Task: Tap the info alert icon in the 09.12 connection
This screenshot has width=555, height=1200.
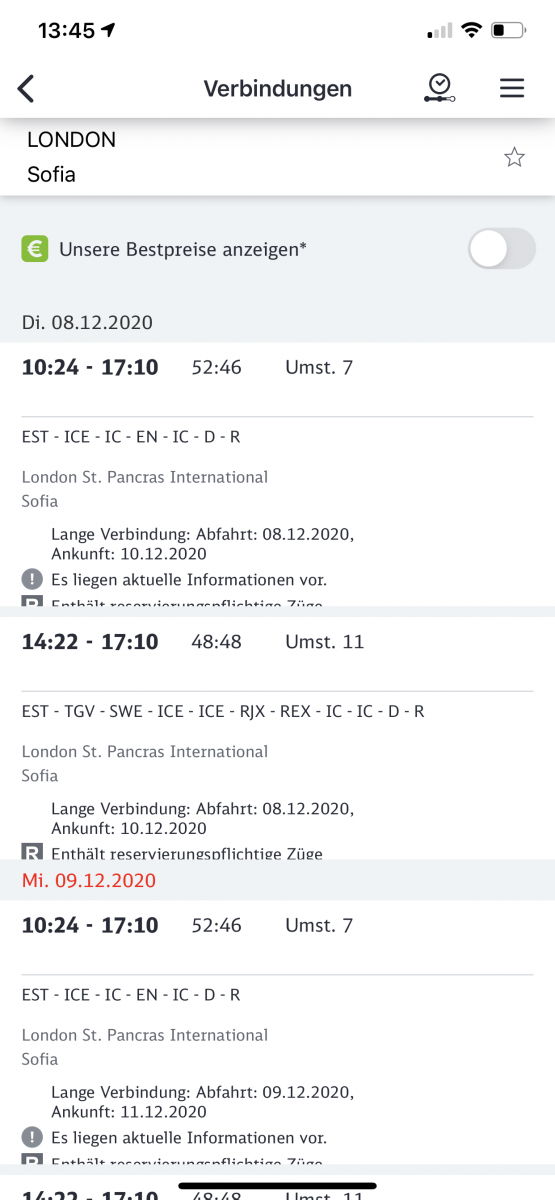Action: coord(32,1137)
